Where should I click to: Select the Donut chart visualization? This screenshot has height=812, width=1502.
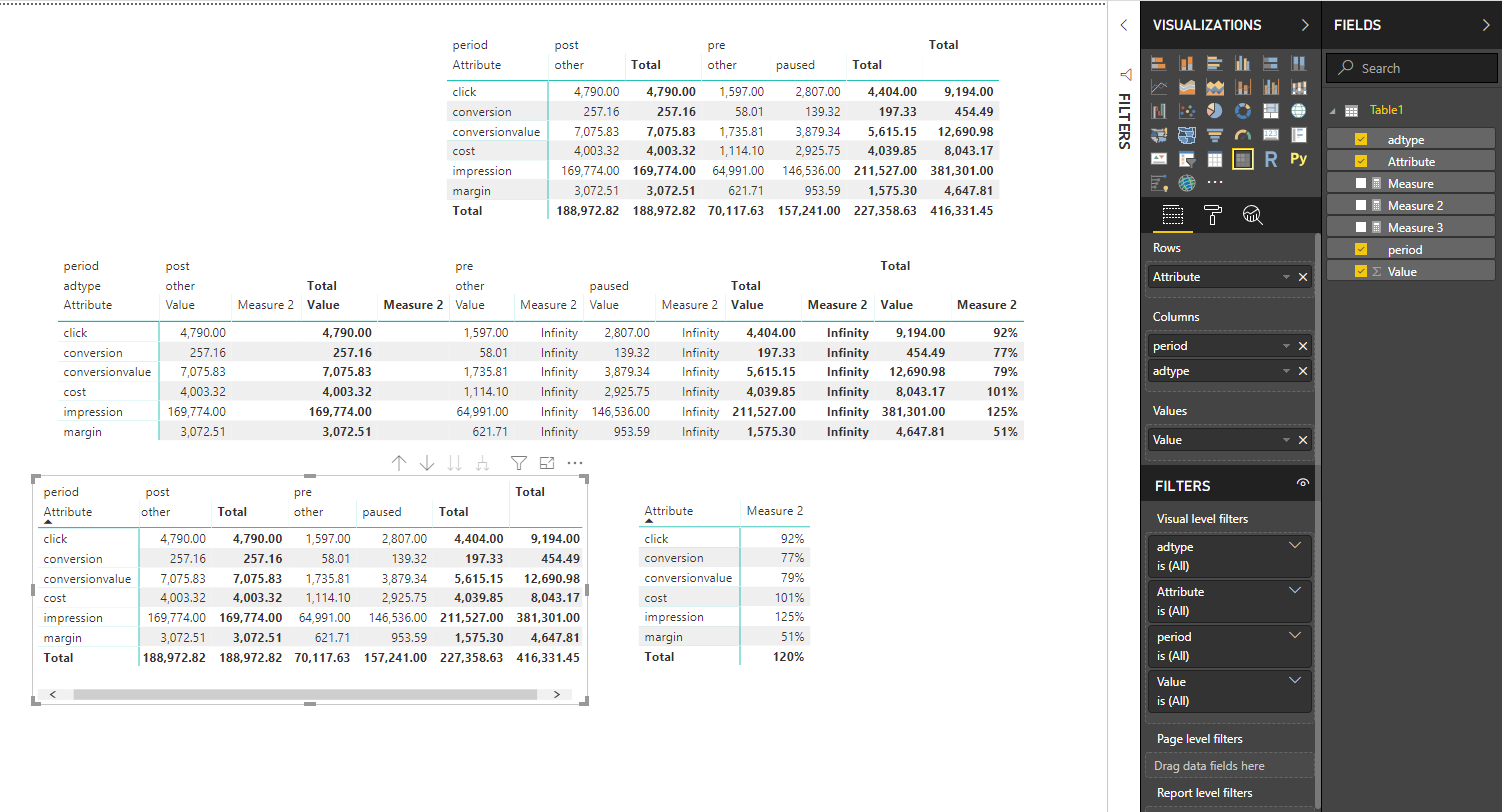point(1243,110)
